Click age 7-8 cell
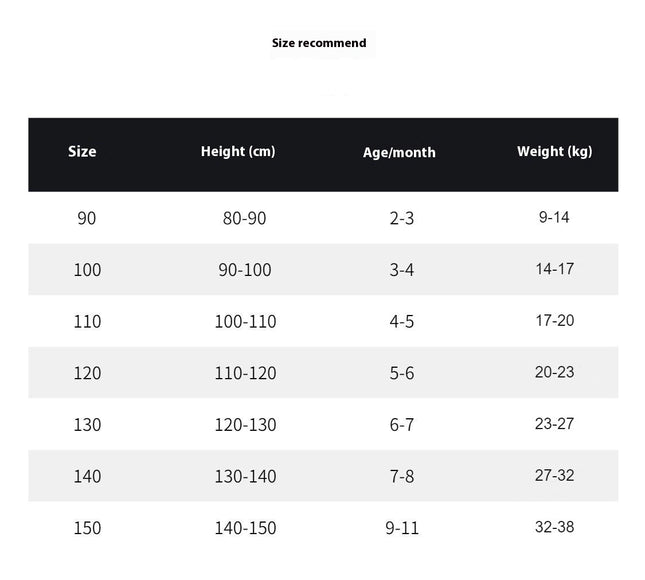This screenshot has height=580, width=645. pos(402,476)
